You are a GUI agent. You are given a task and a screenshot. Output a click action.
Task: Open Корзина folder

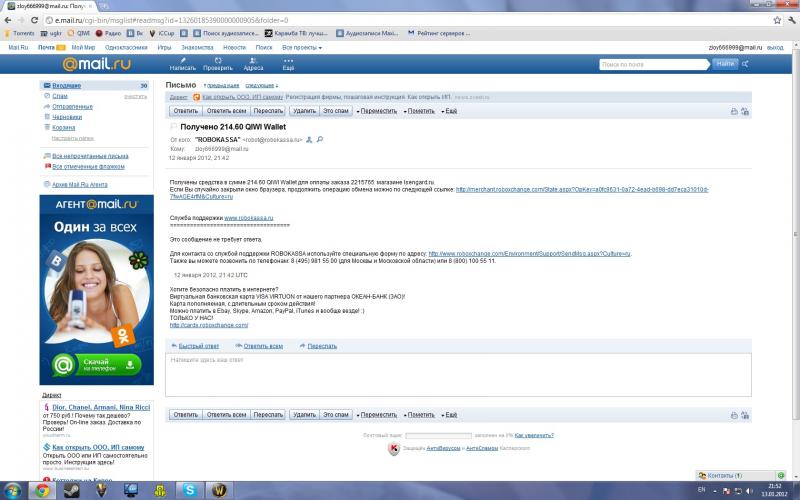click(x=63, y=128)
